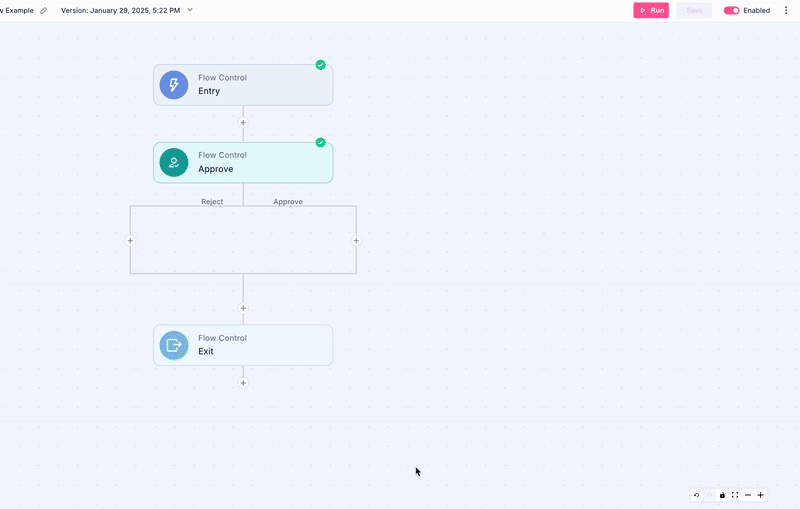Click the lightning bolt Entry node icon
Image resolution: width=800 pixels, height=509 pixels.
coord(174,85)
